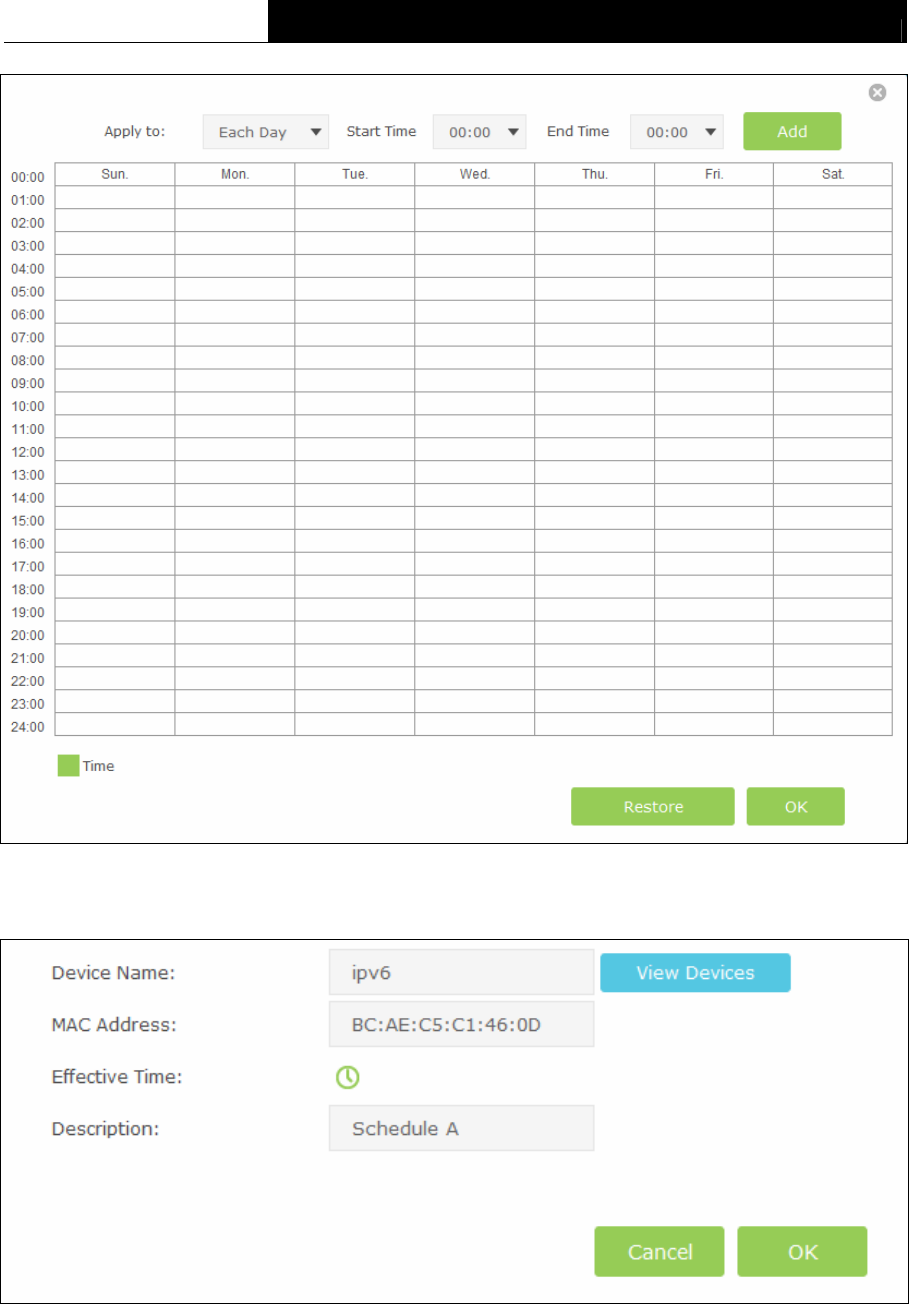Click OK in the device form
Viewport: 909px width, 1304px height.
coord(803,1252)
